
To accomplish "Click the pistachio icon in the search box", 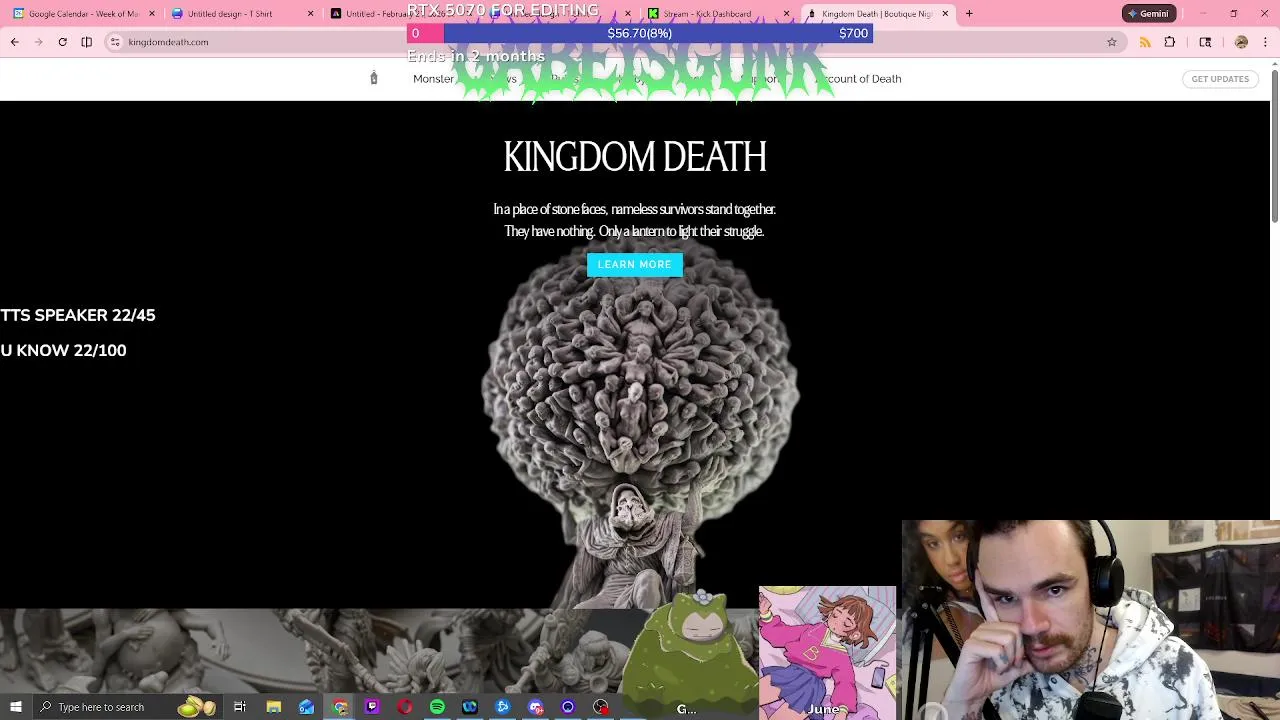I will pos(196,707).
